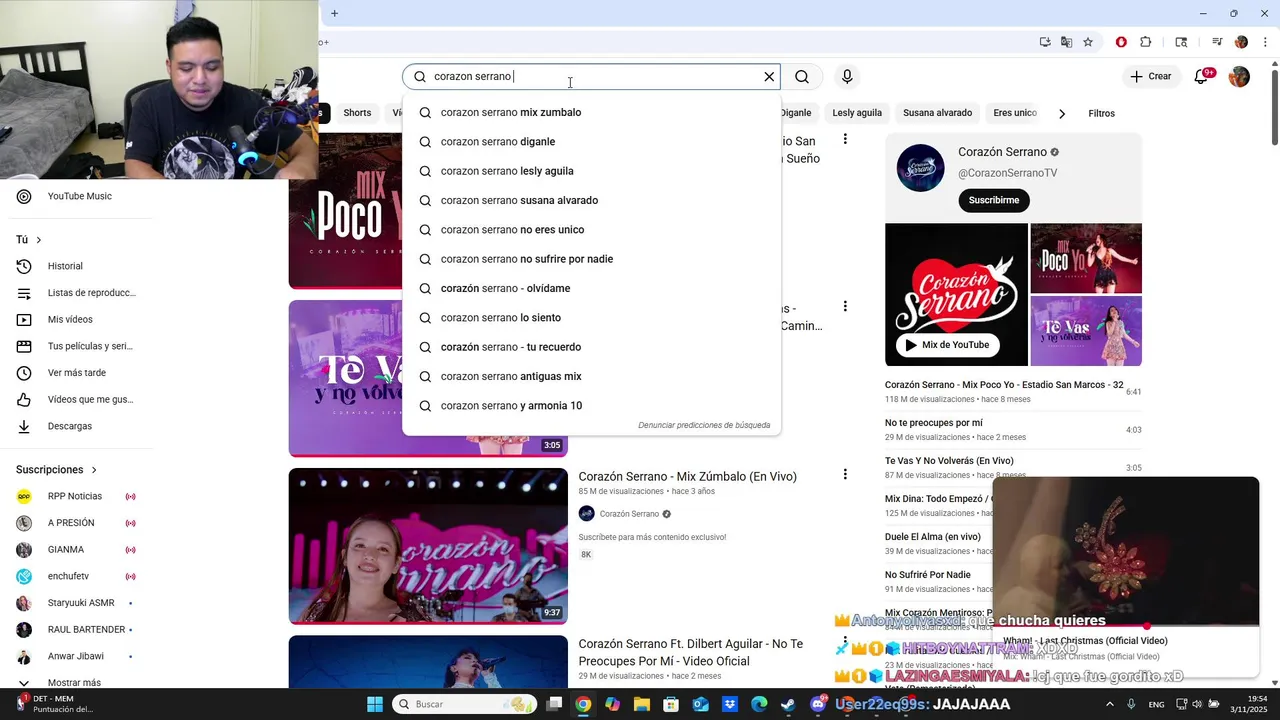This screenshot has width=1280, height=720.
Task: Open the media controls icon in Chrome toolbar
Action: click(x=1217, y=42)
